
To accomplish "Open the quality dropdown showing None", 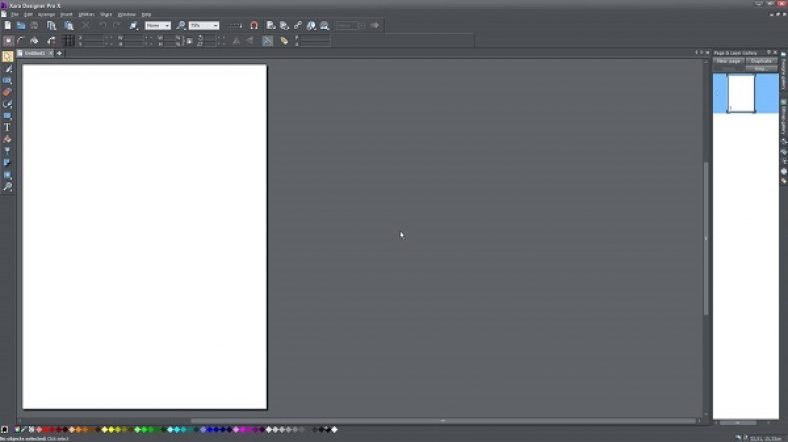I will (158, 25).
